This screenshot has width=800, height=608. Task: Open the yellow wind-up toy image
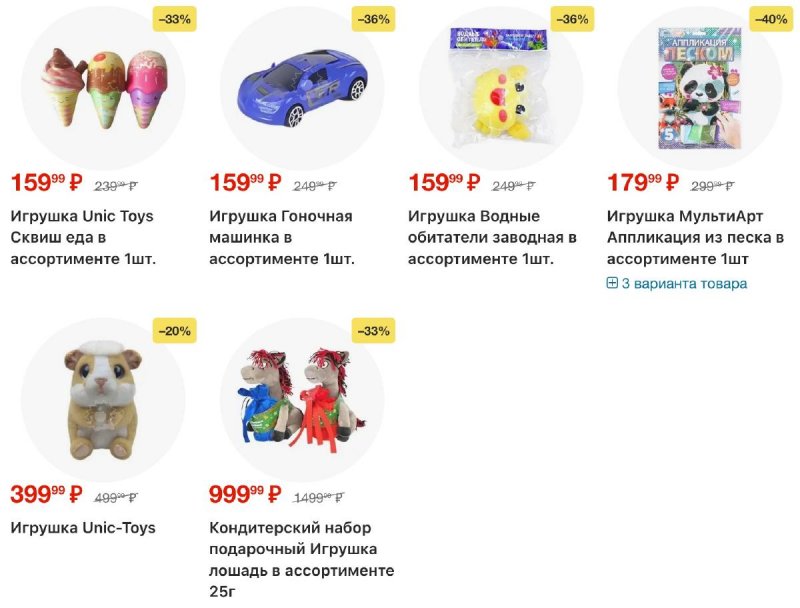tap(500, 87)
